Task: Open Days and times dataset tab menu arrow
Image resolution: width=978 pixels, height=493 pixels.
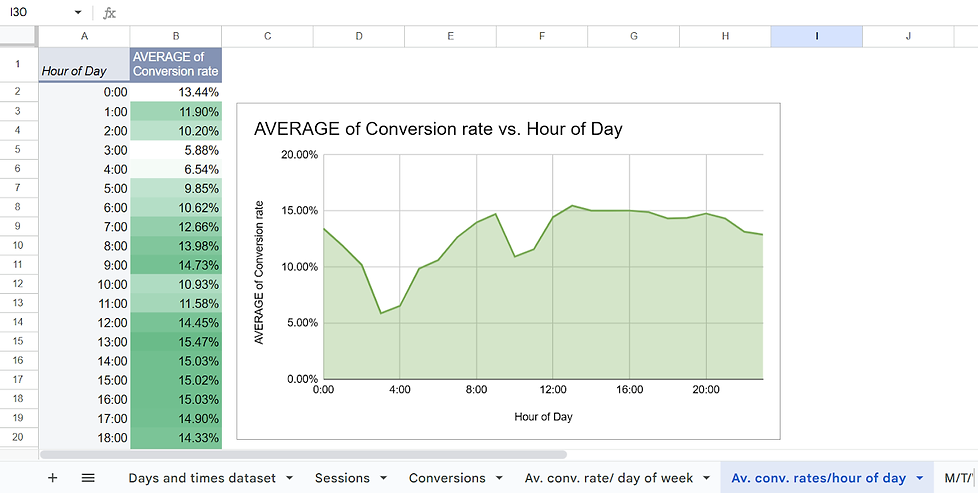Action: 289,479
